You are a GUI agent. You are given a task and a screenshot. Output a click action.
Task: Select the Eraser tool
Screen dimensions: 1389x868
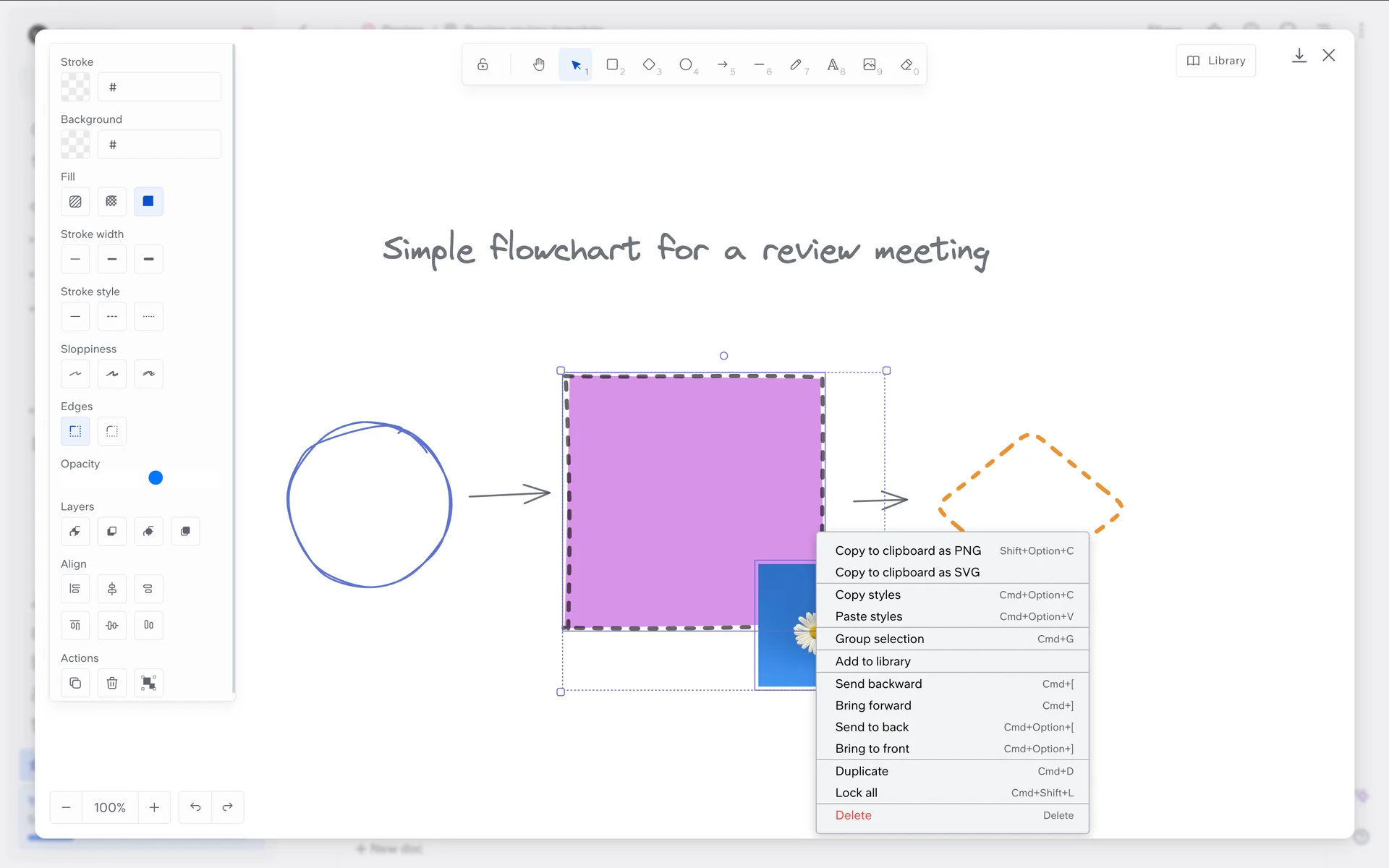906,64
